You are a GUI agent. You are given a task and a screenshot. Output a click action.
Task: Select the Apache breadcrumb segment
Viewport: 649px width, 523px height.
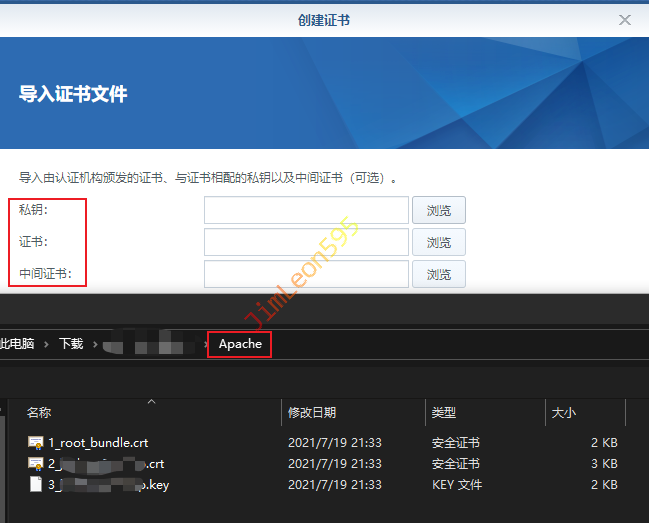pos(240,343)
